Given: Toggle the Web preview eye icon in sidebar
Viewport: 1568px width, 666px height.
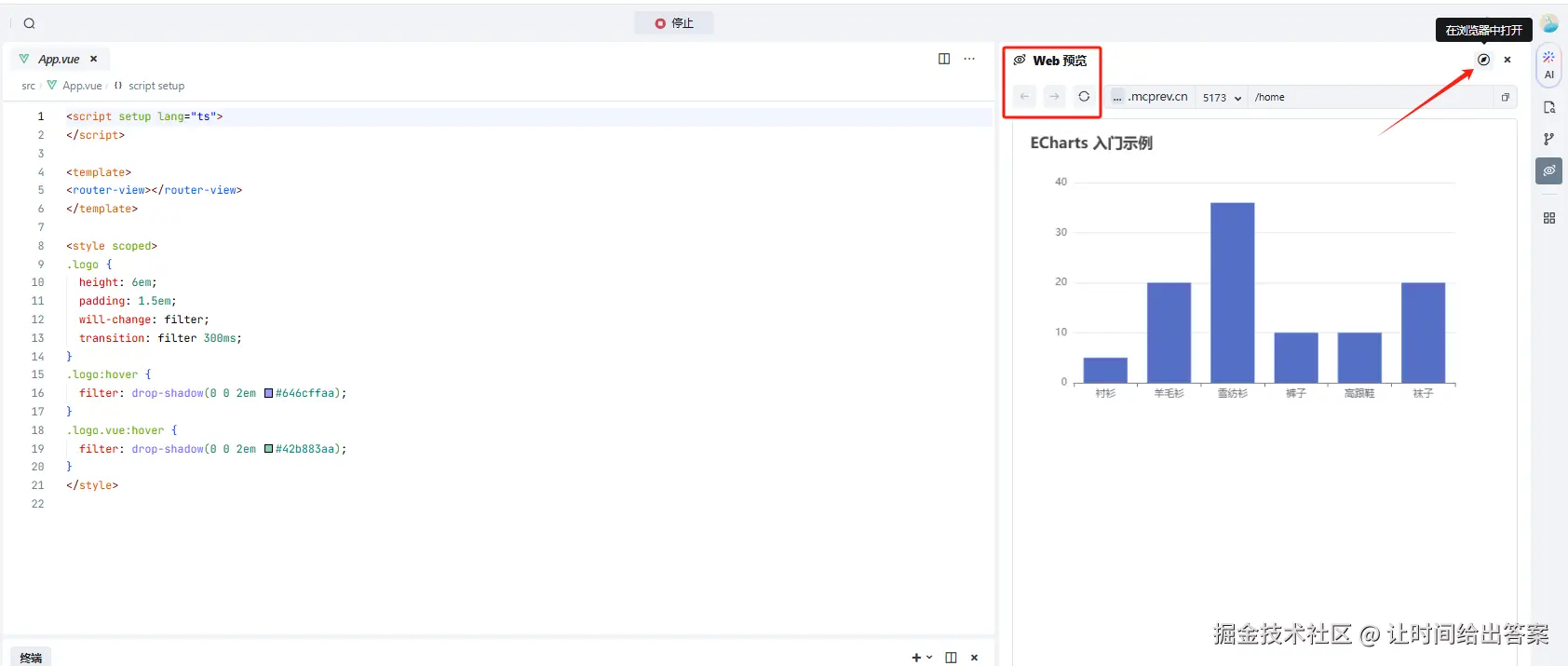Looking at the screenshot, I should (1549, 170).
